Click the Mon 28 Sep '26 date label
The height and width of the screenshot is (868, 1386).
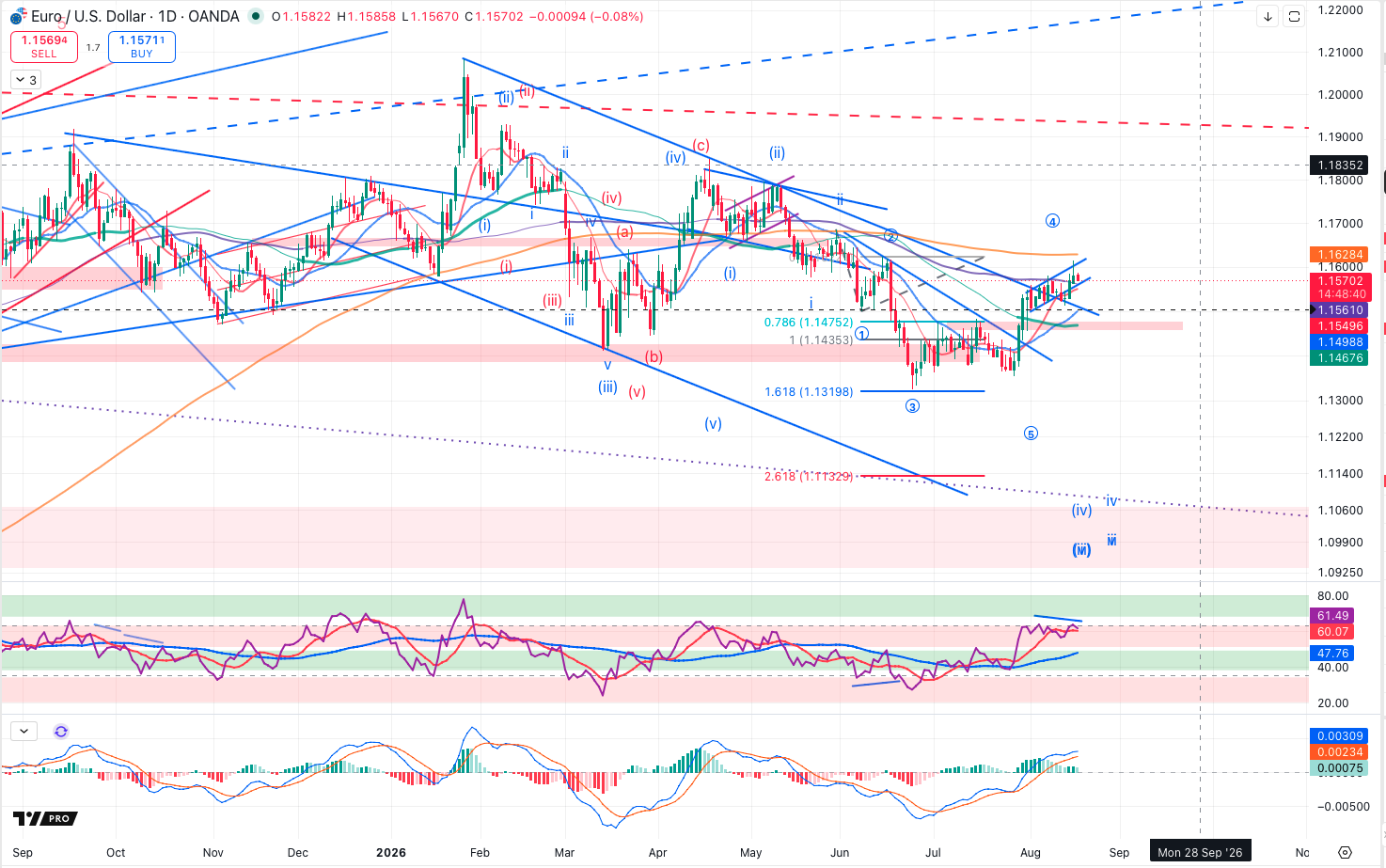coord(1200,852)
